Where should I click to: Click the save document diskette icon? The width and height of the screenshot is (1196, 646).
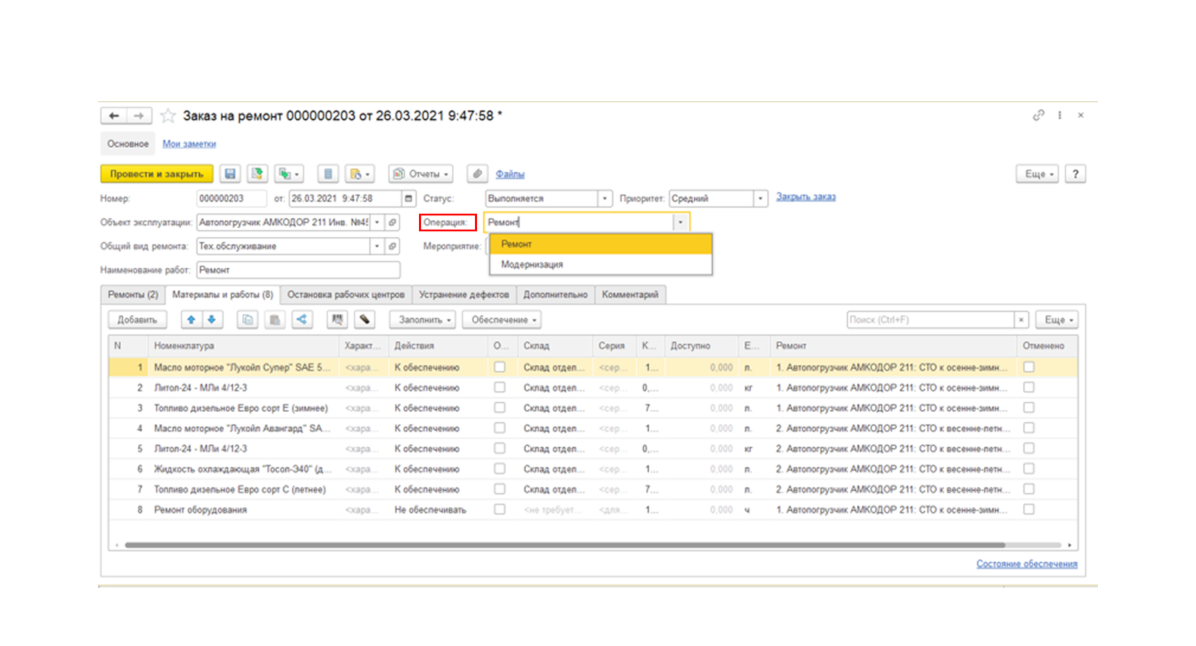[x=230, y=174]
